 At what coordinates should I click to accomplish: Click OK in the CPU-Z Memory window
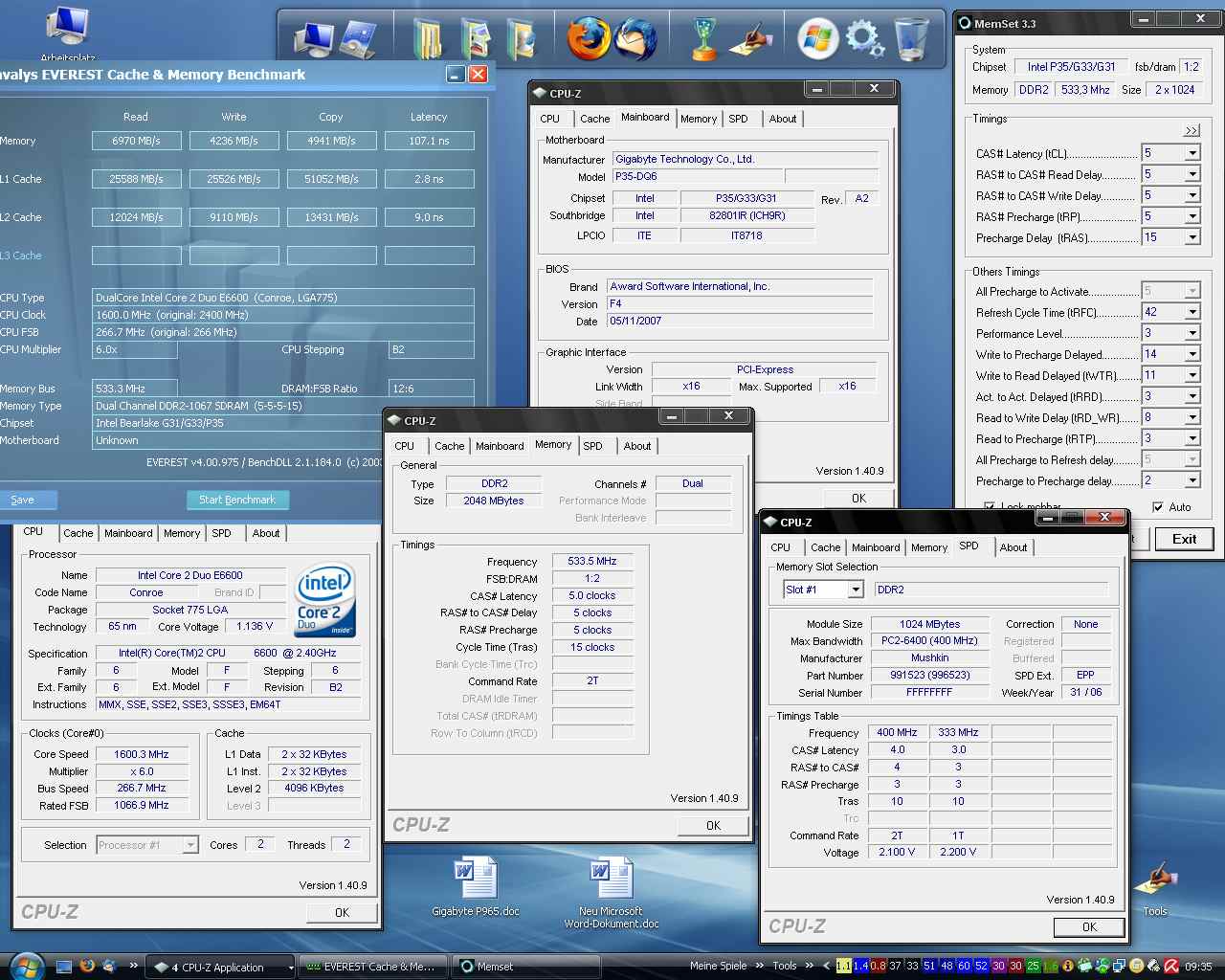tap(713, 825)
